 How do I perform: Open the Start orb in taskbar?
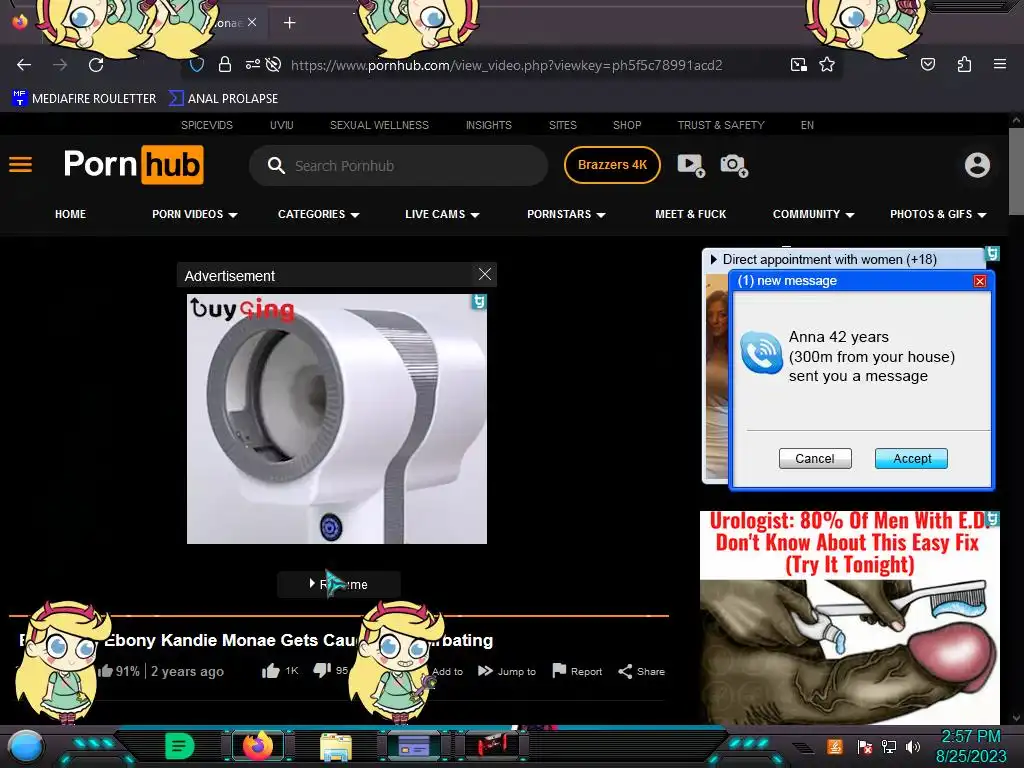25,746
